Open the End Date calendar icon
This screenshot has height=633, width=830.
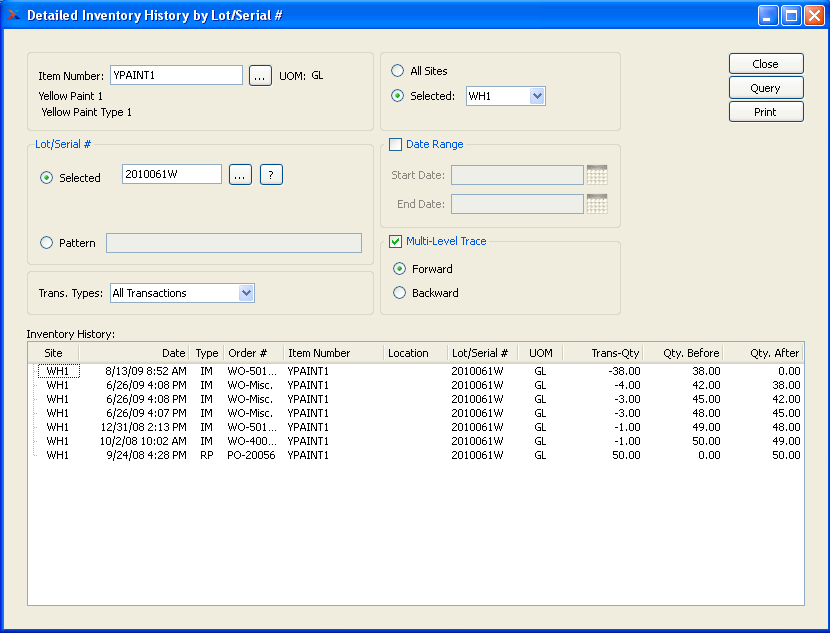tap(597, 204)
